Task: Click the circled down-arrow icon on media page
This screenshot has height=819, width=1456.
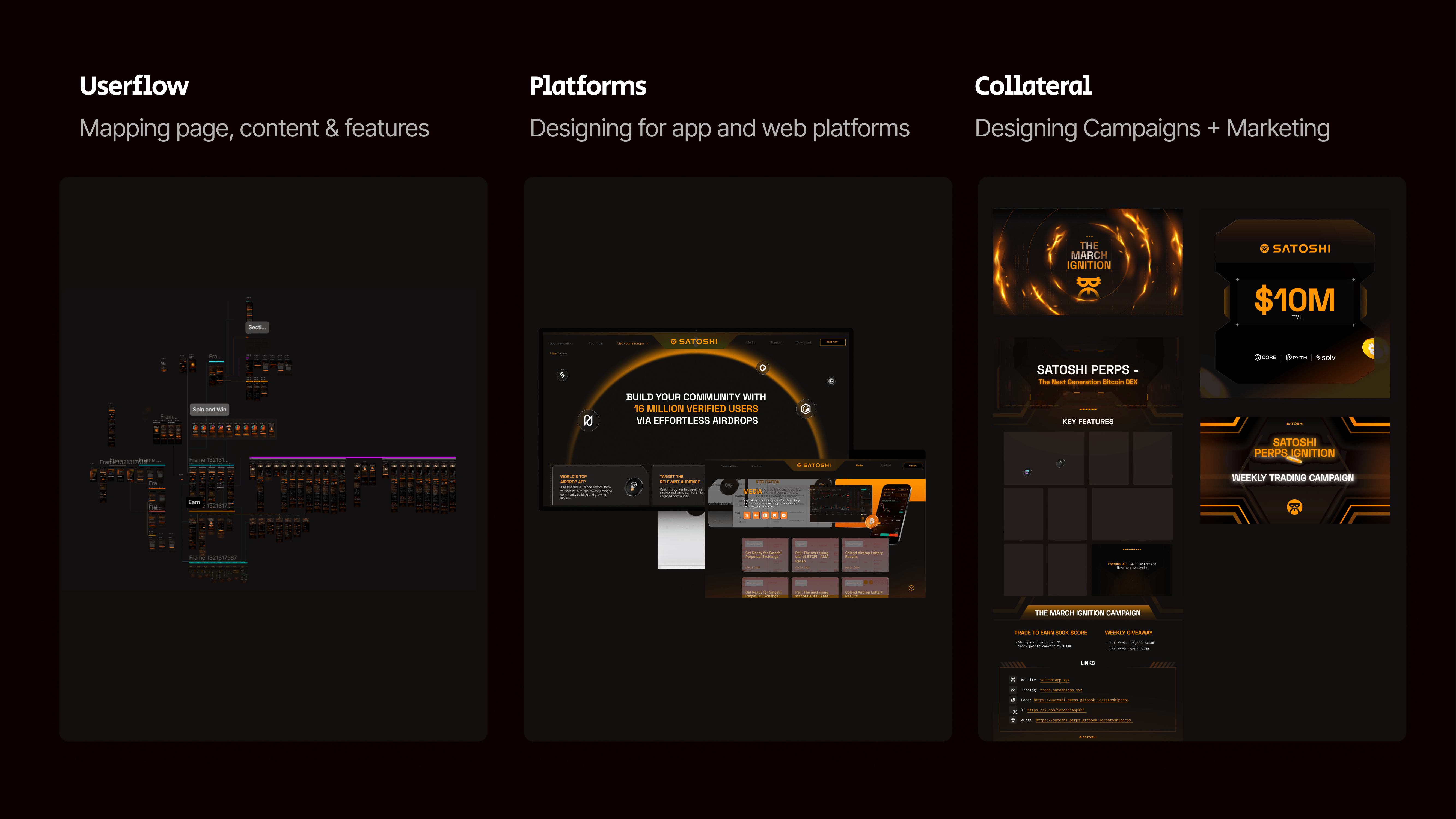Action: point(911,588)
